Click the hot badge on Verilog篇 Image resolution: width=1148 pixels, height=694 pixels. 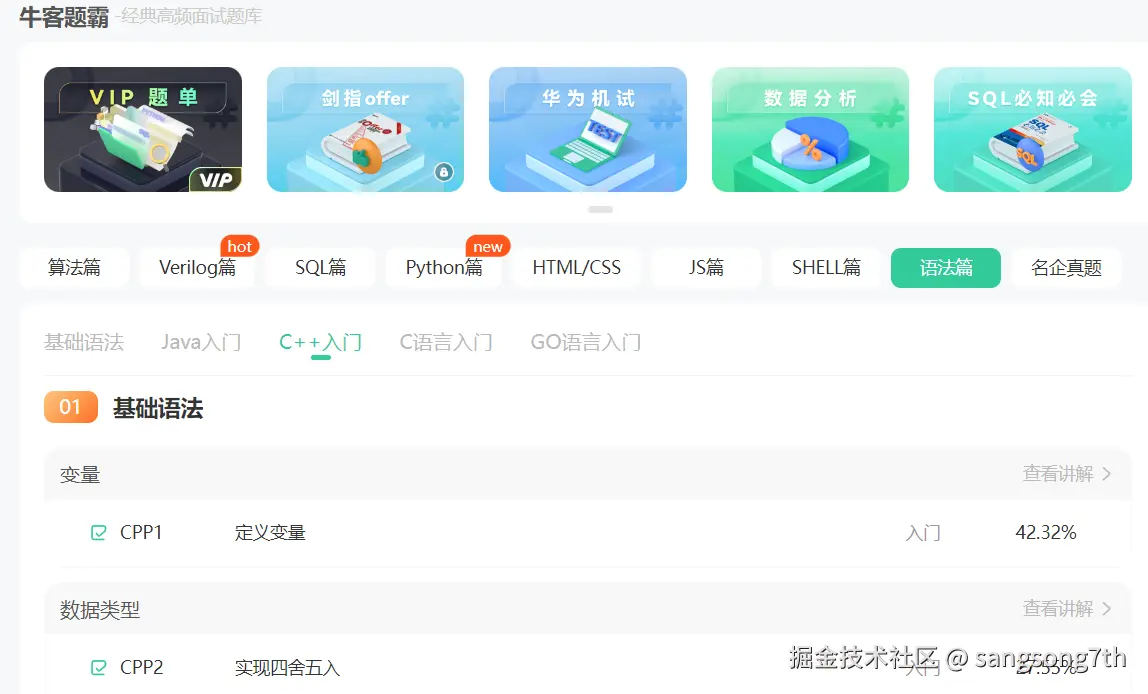coord(239,246)
